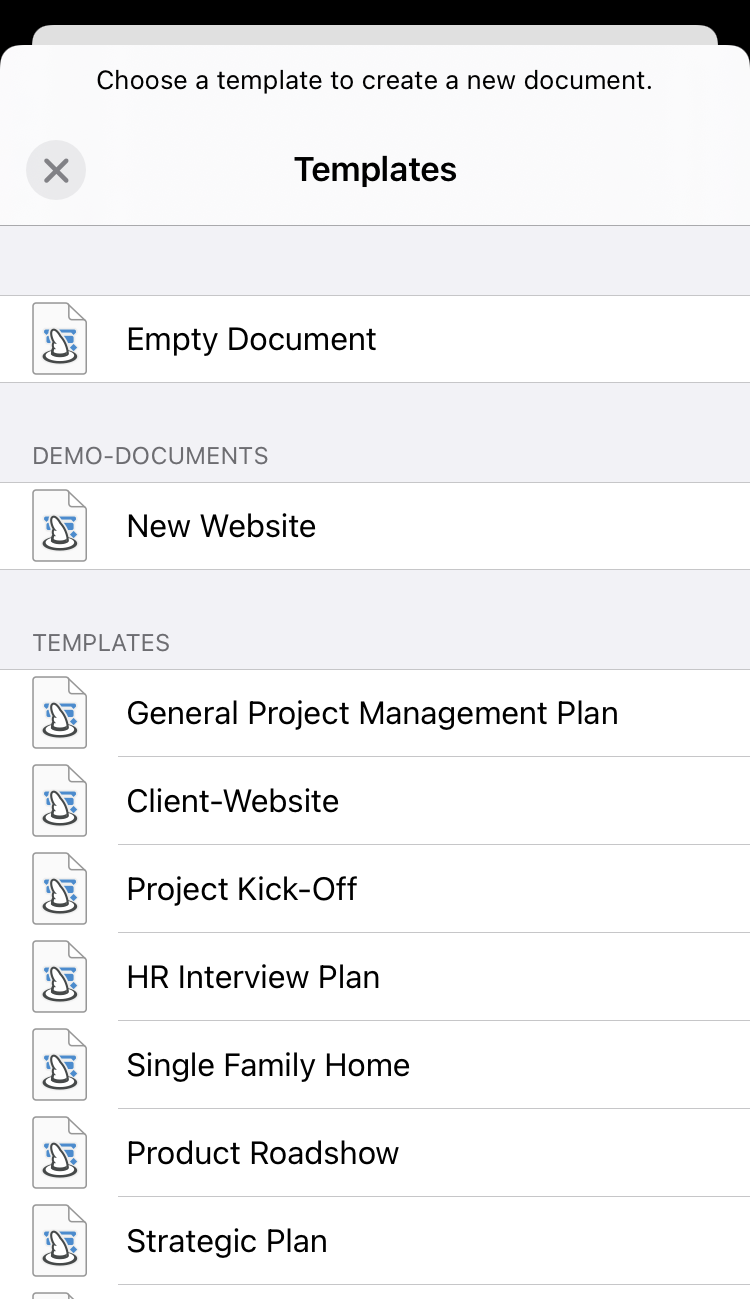This screenshot has height=1299, width=750.
Task: Select HR Interview Plan template
Action: pos(253,977)
